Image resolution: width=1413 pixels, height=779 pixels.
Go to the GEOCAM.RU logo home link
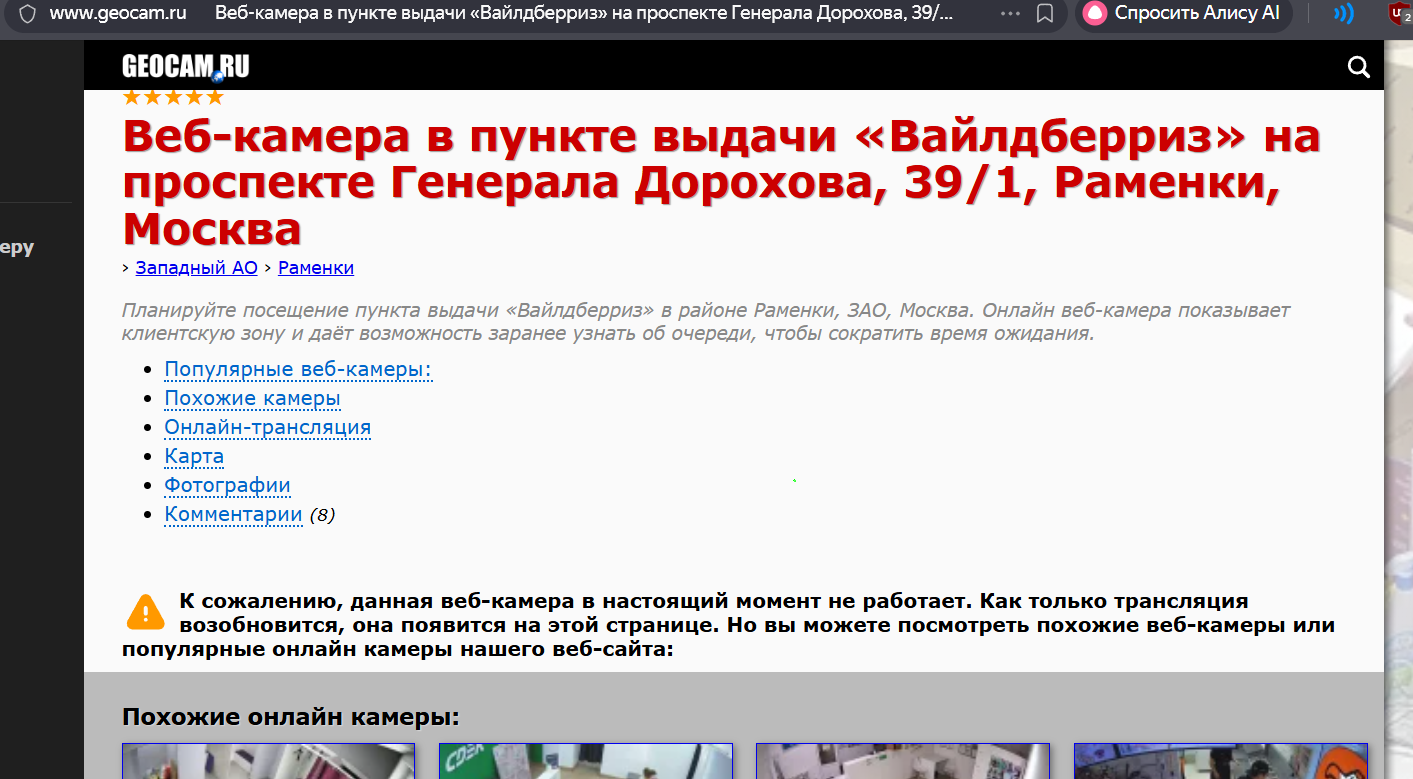tap(186, 67)
